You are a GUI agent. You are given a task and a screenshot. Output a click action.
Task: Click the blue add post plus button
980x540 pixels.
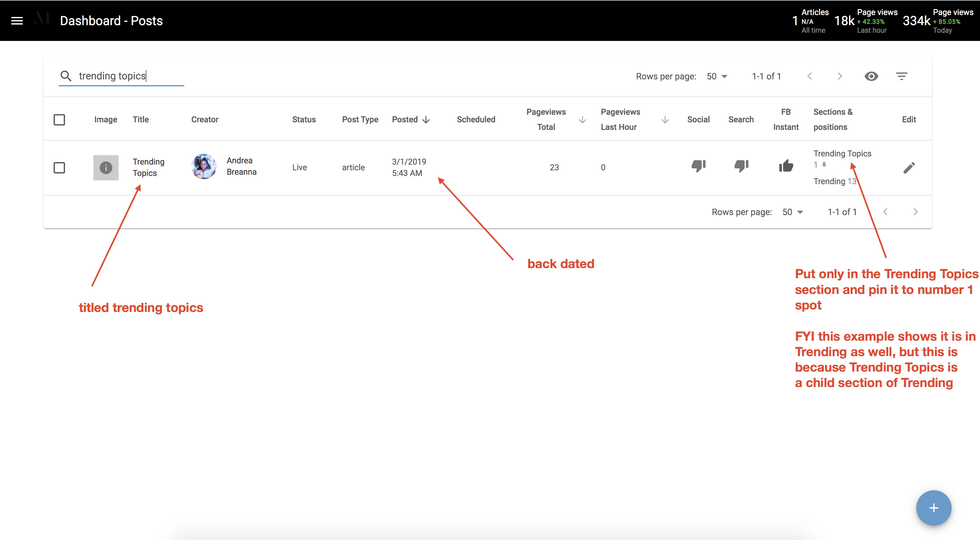(933, 508)
